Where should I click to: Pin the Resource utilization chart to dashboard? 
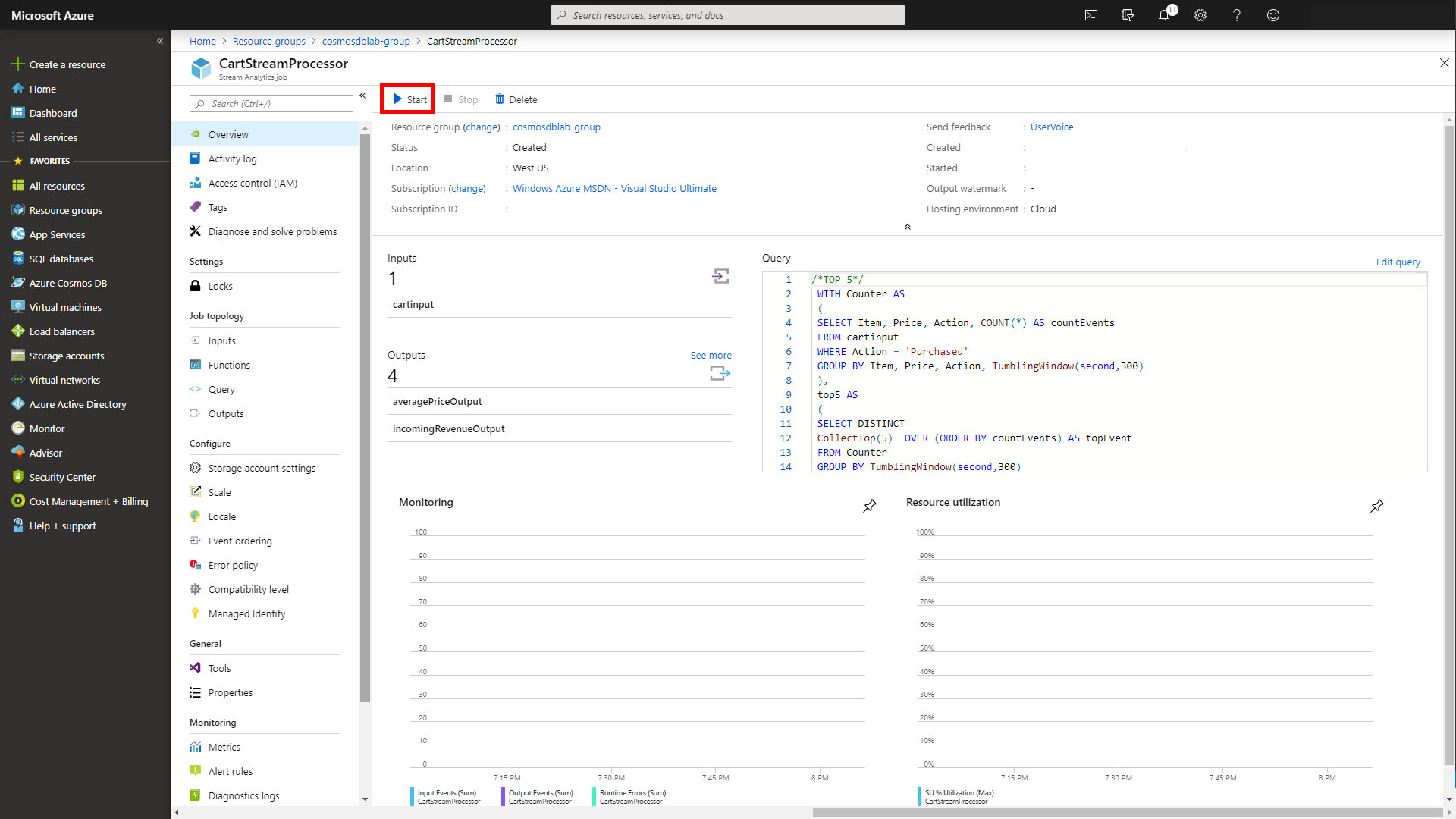(1377, 506)
